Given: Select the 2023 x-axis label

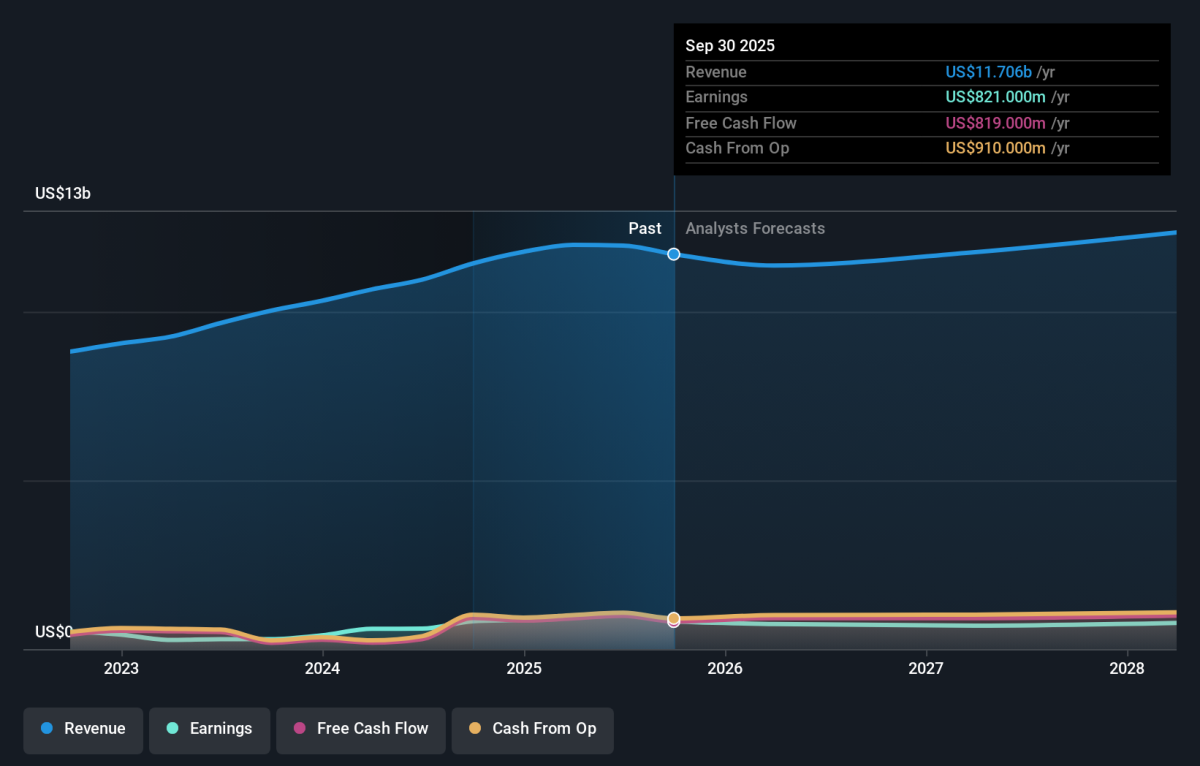Looking at the screenshot, I should pos(121,668).
